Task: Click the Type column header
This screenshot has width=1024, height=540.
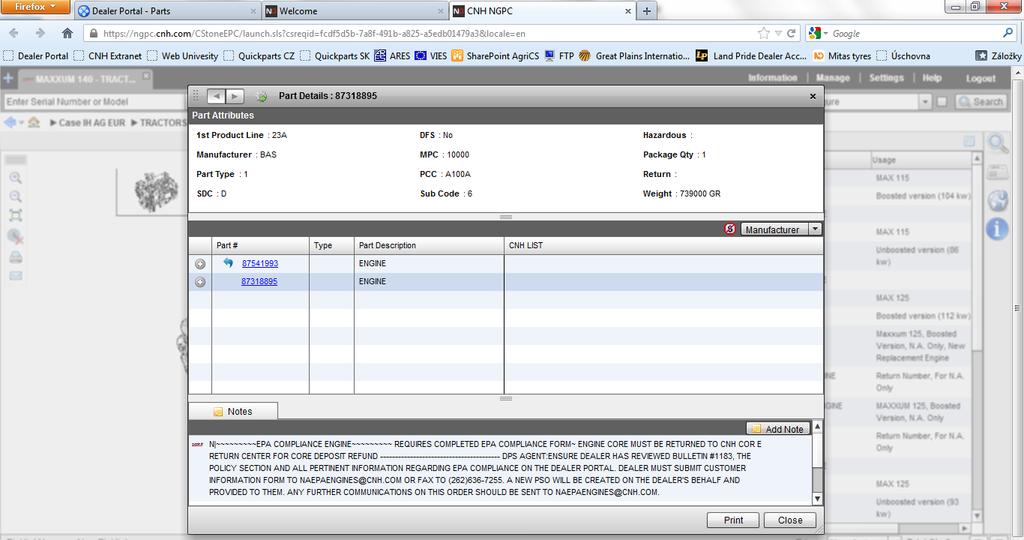Action: pos(332,246)
